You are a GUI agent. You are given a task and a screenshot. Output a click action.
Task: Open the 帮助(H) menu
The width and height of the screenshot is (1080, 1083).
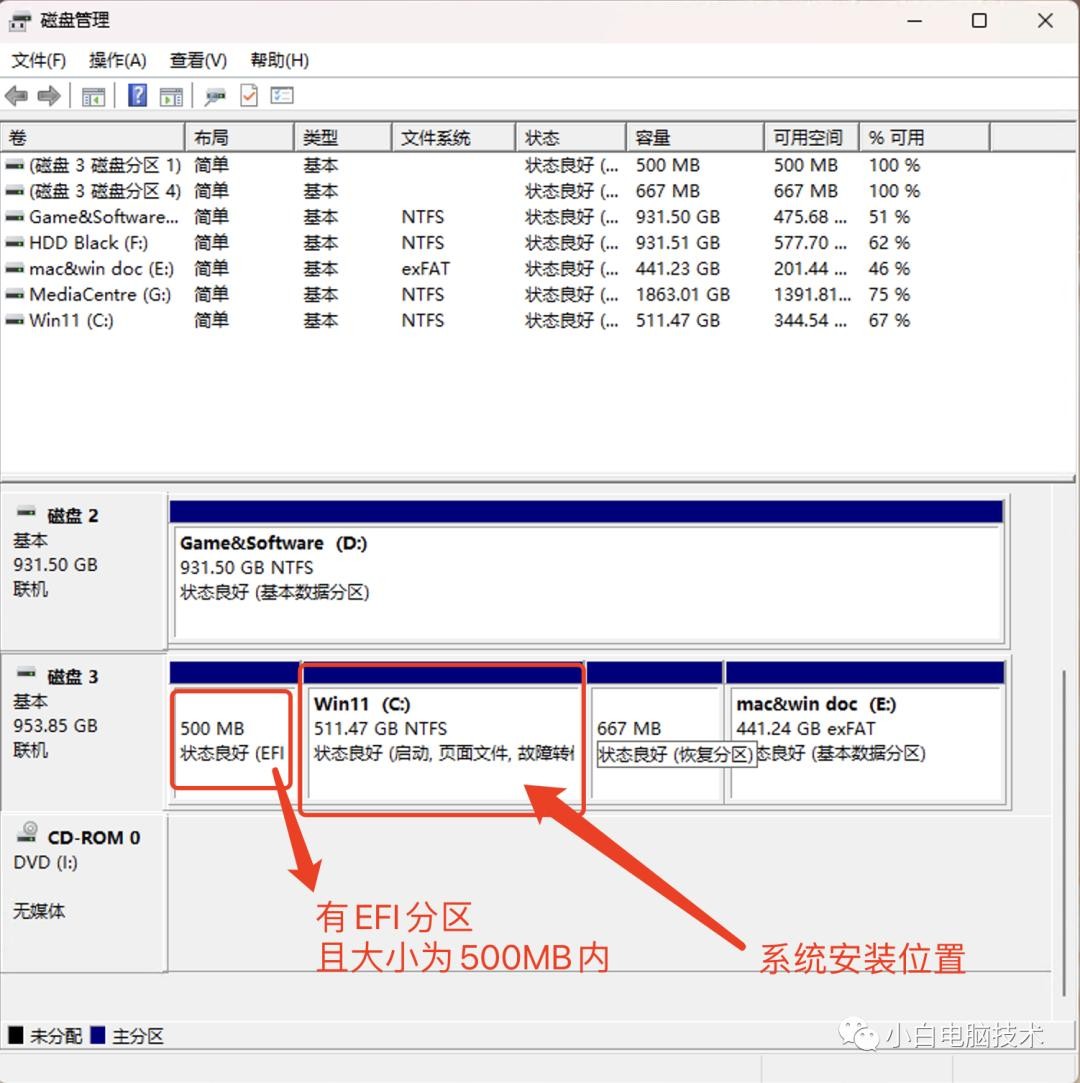(279, 61)
